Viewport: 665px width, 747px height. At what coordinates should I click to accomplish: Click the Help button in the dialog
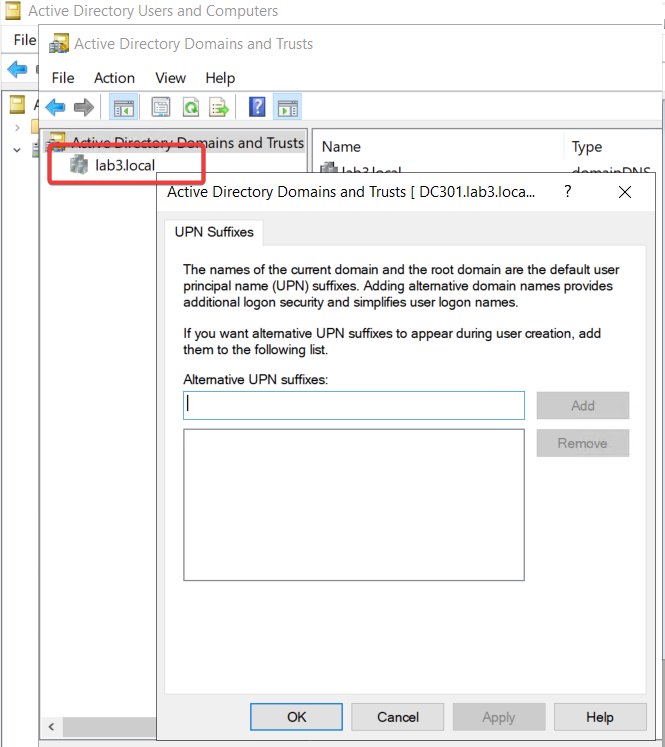coord(600,717)
